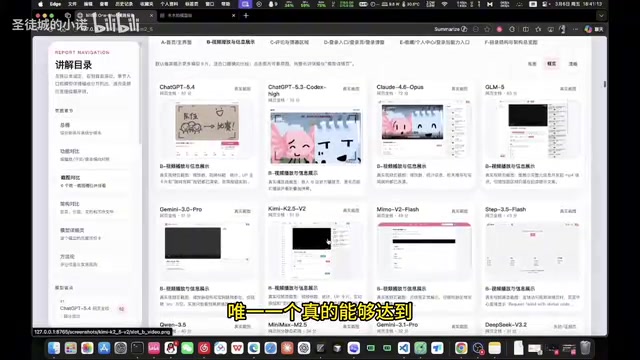The height and width of the screenshot is (360, 640).
Task: Click the DeepSeek-V3.2 card title
Action: 506,324
